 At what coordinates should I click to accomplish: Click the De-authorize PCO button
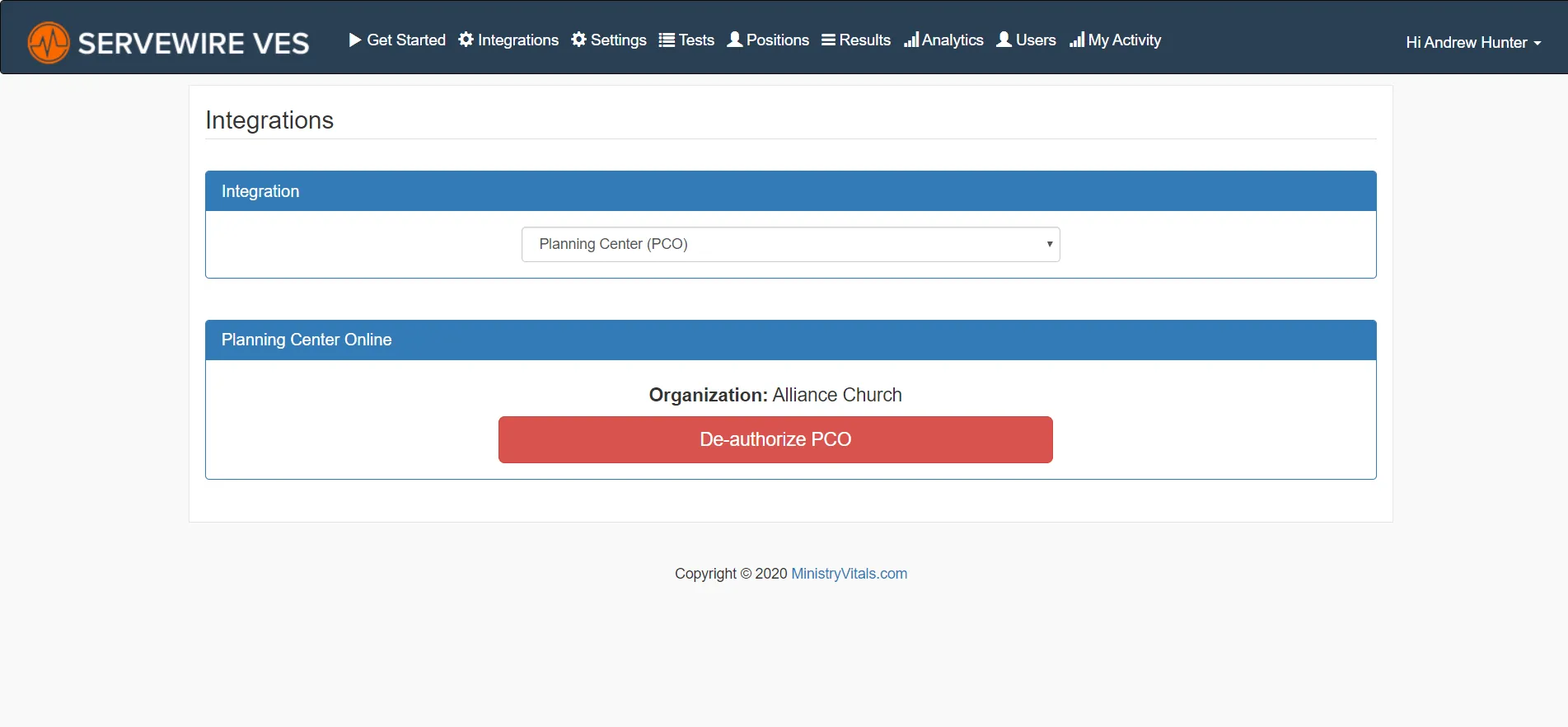pyautogui.click(x=775, y=439)
